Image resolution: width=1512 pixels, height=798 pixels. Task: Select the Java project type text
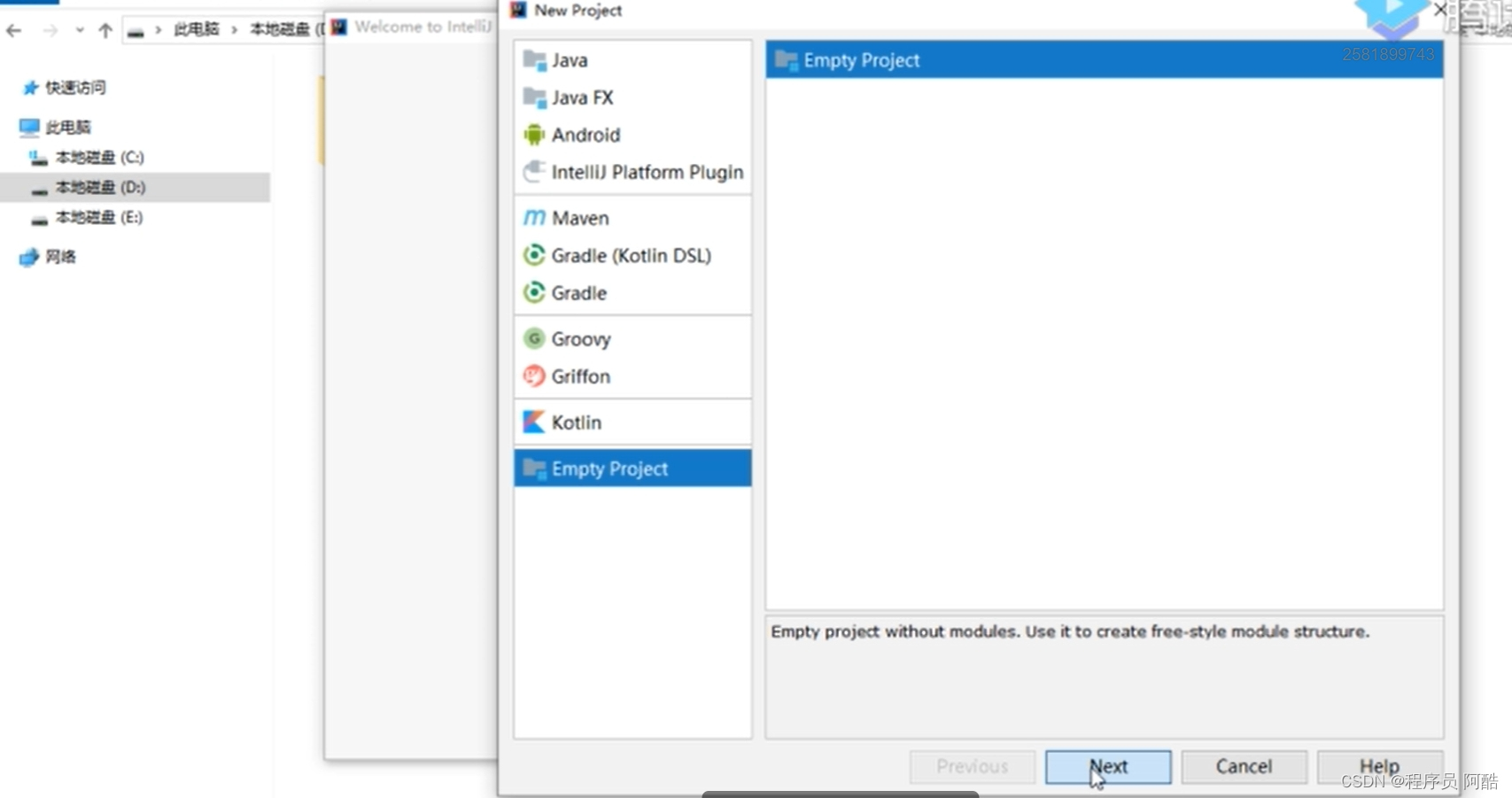coord(570,60)
